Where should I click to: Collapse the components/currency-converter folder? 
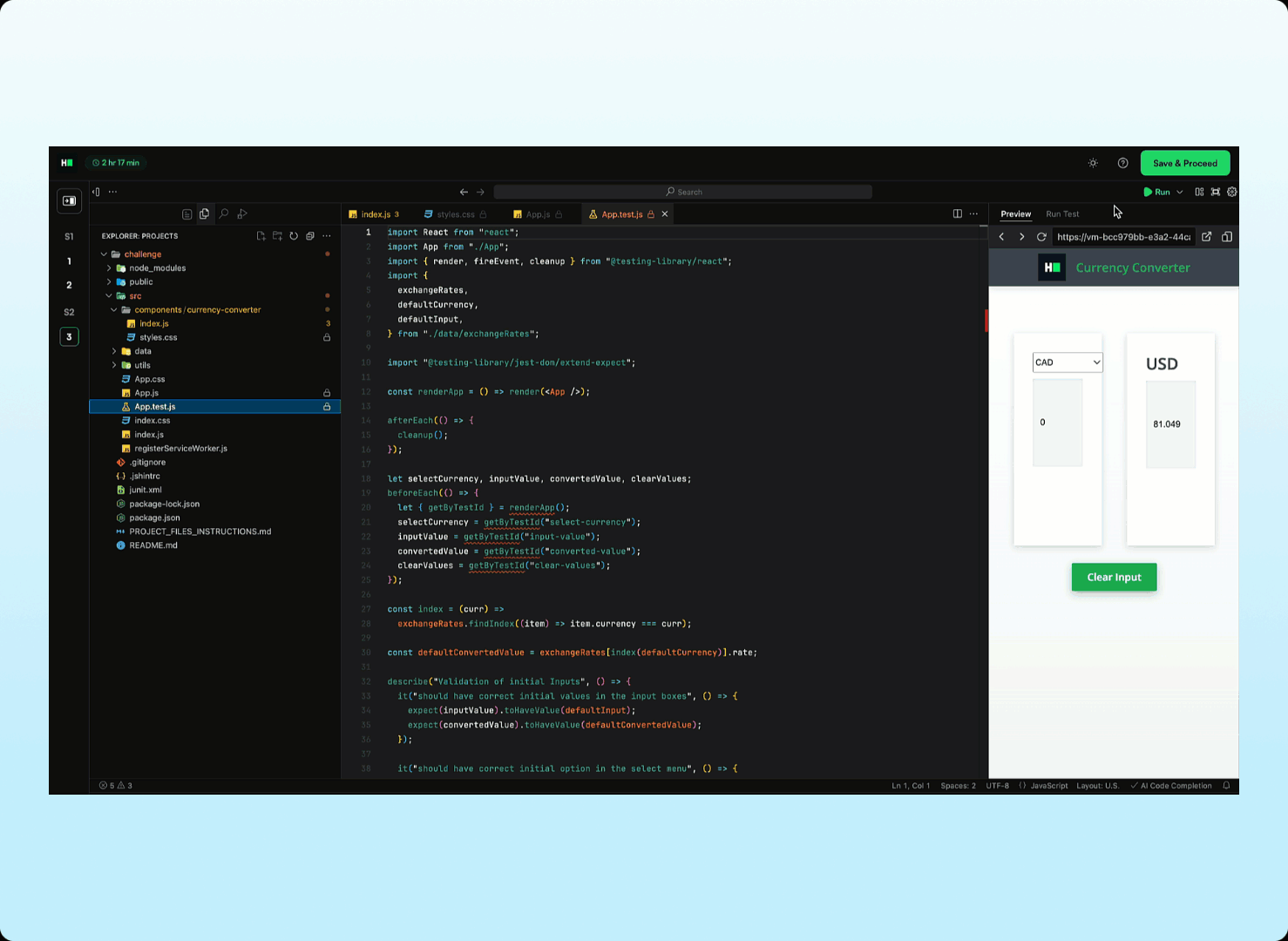[x=114, y=310]
